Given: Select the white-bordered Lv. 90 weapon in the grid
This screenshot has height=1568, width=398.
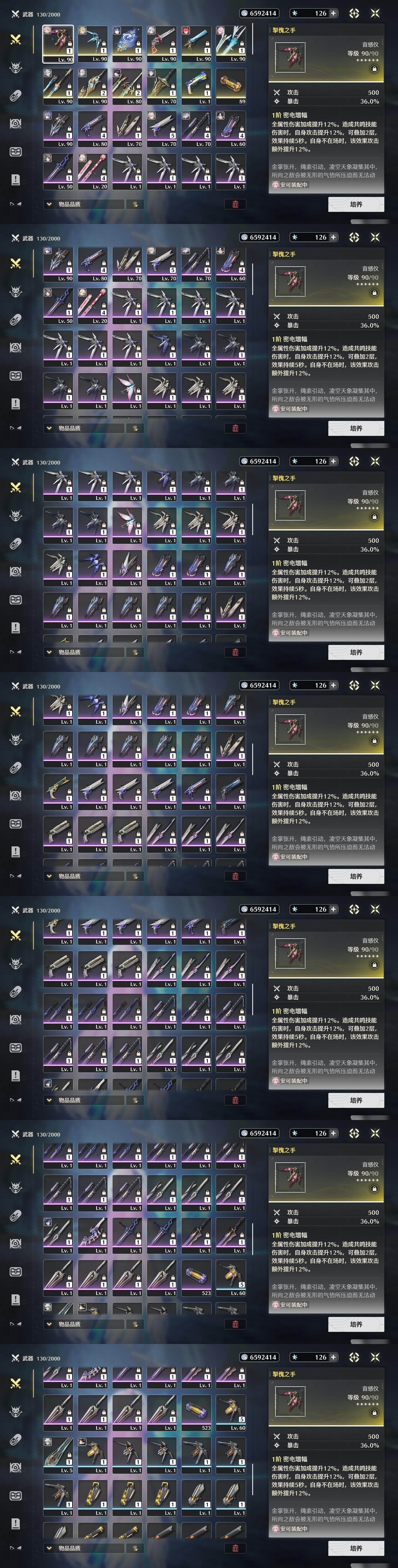Looking at the screenshot, I should tap(58, 43).
